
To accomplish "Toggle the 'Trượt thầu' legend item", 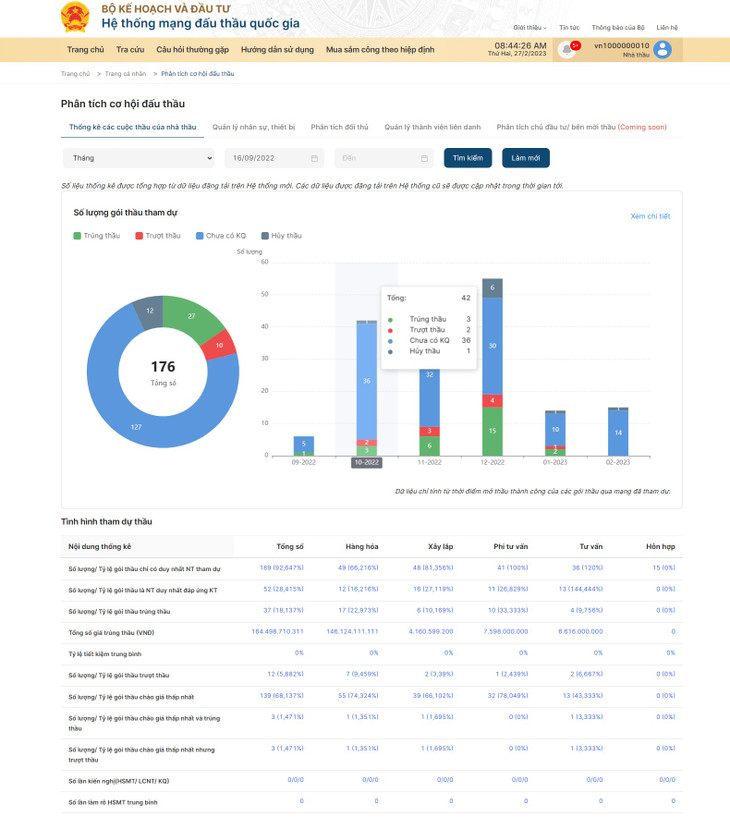I will click(x=158, y=236).
